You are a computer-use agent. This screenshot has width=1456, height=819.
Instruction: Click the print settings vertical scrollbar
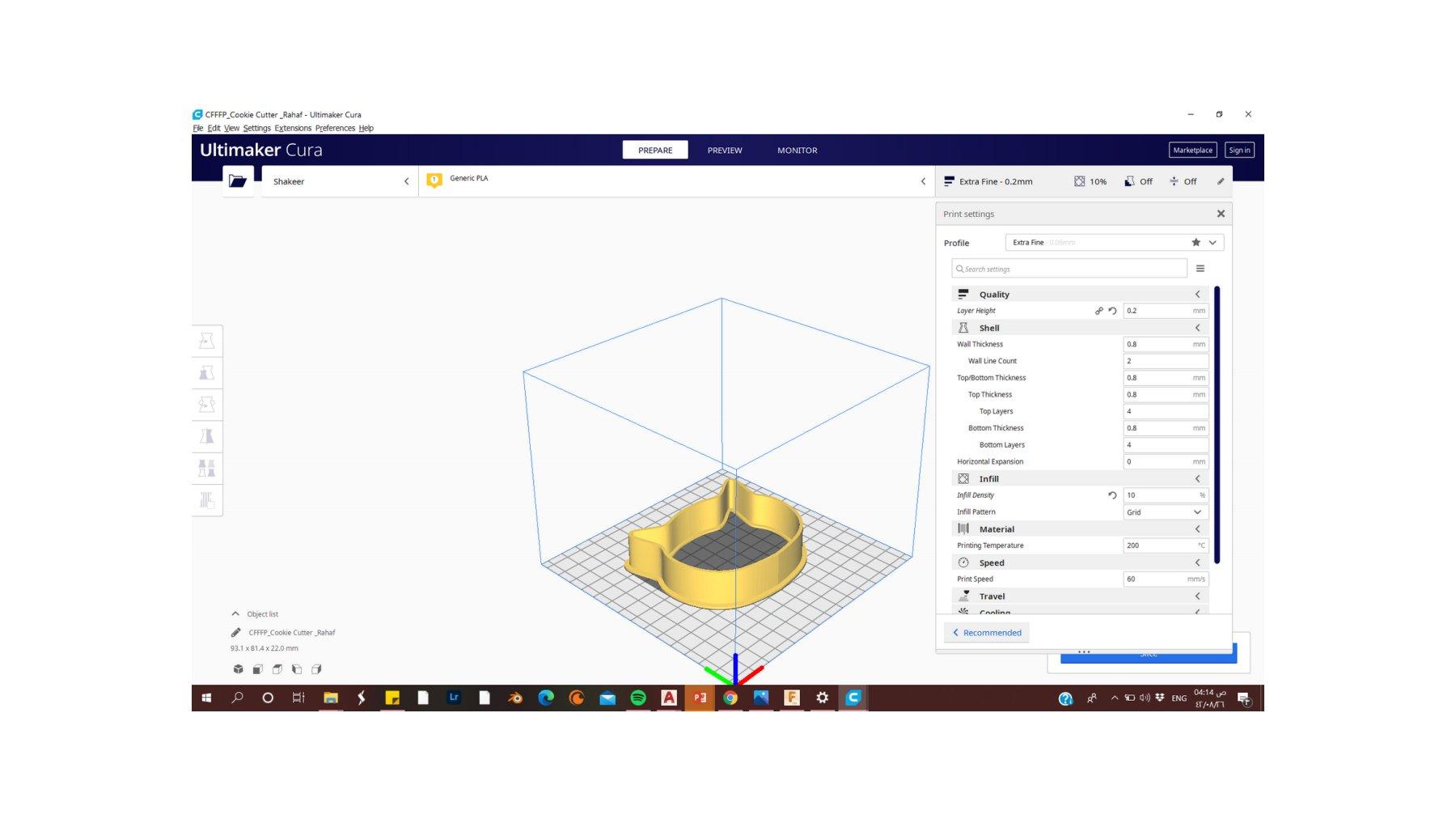(x=1217, y=425)
